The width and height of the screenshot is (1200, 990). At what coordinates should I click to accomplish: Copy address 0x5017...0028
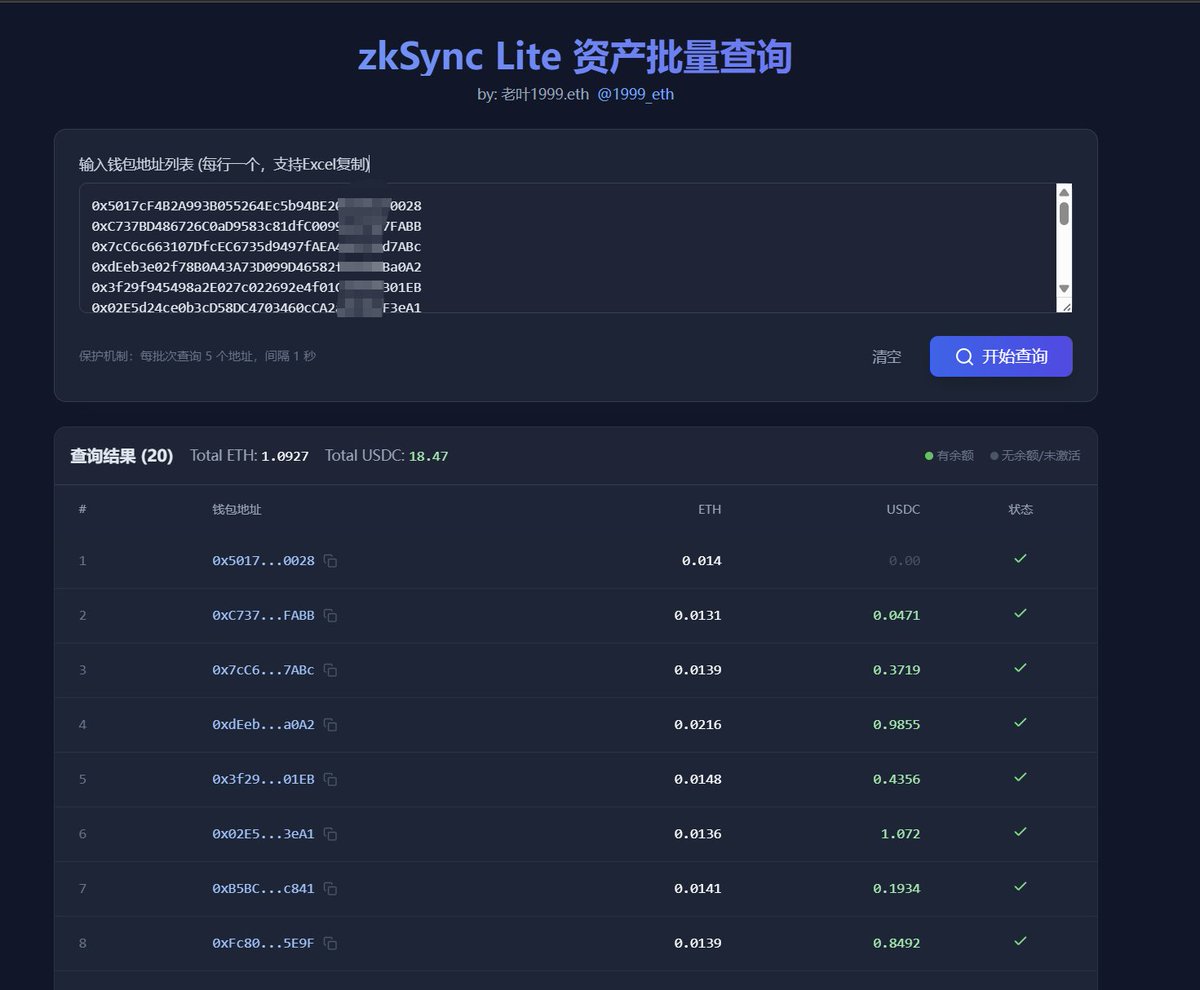pyautogui.click(x=330, y=561)
